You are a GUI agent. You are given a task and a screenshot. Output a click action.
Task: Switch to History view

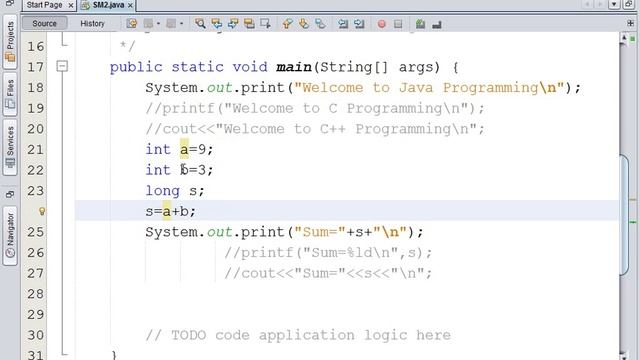click(x=92, y=23)
